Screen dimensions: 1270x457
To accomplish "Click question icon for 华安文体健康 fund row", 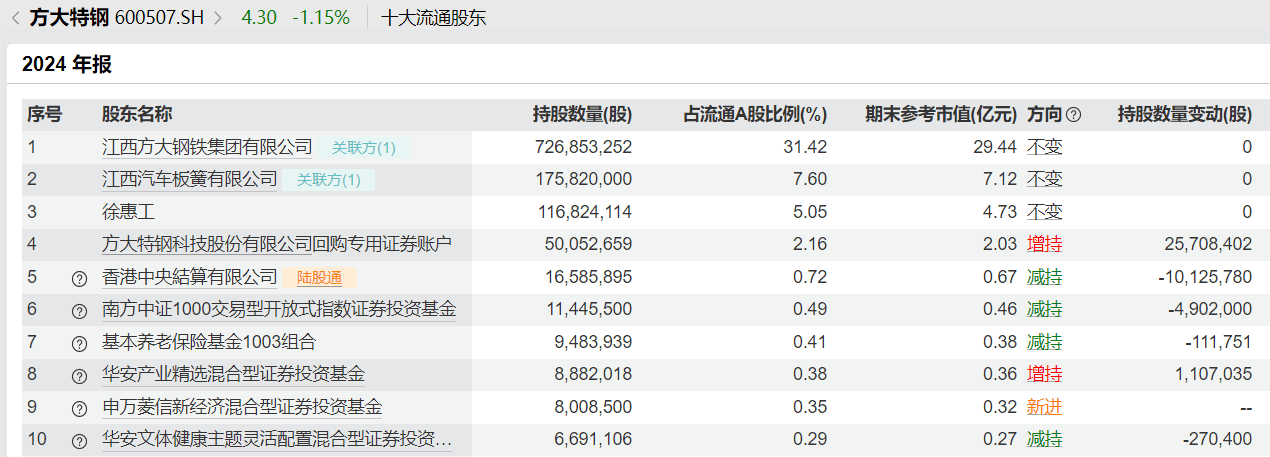I will (x=80, y=440).
